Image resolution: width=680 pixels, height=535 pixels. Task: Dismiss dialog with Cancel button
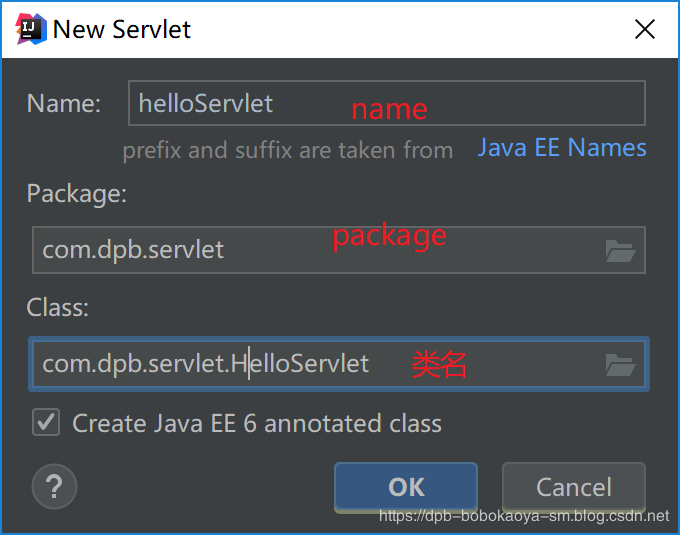[574, 486]
